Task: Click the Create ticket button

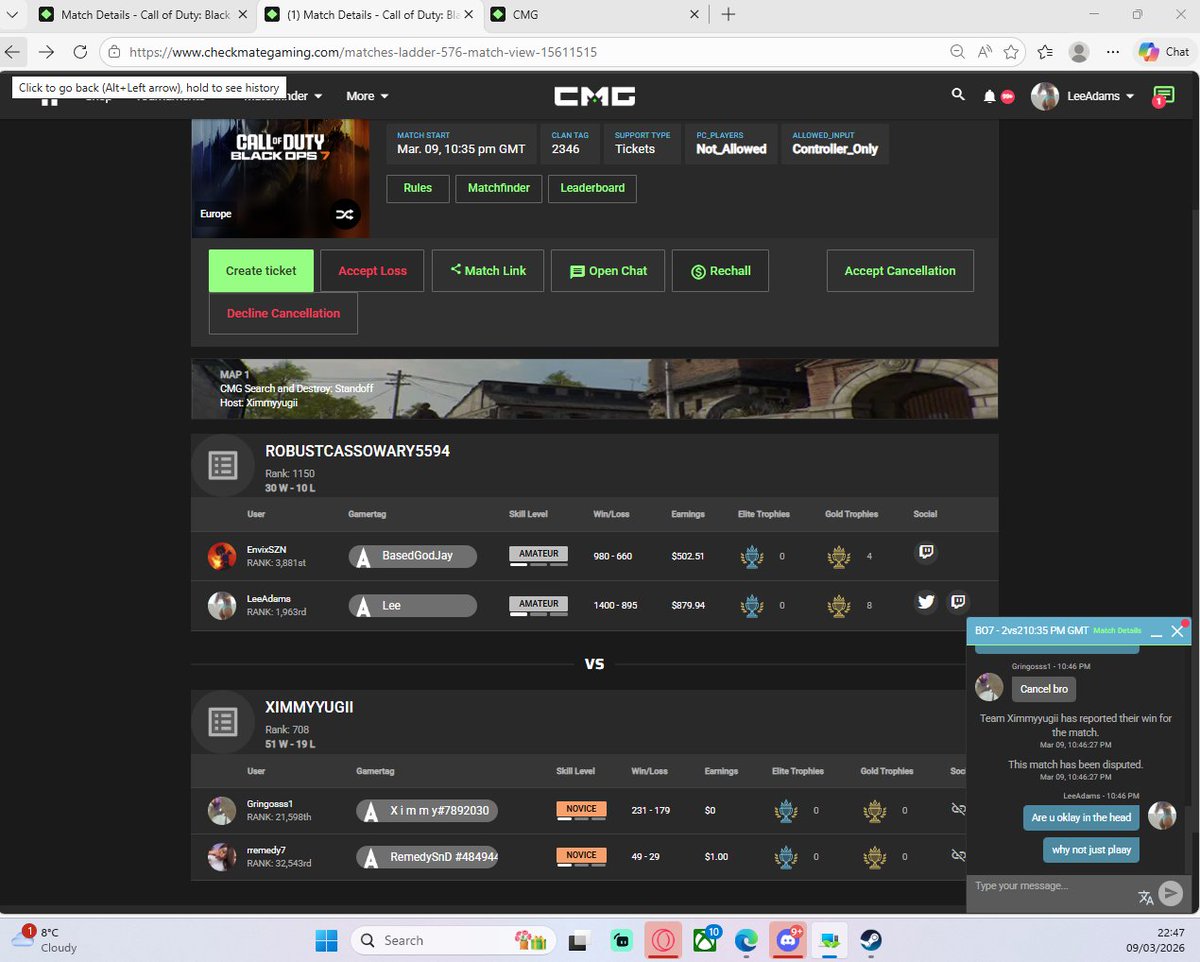Action: (x=261, y=271)
